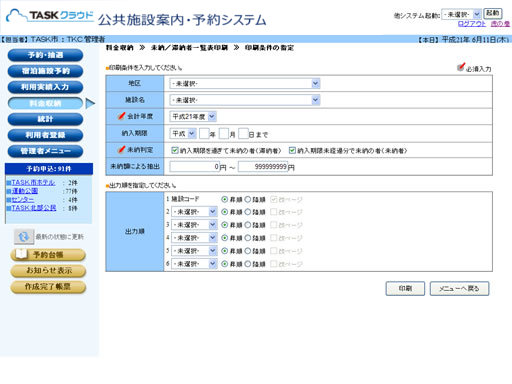Click the 納入期限 month input field
Screen dimensions: 512x384
[224, 134]
